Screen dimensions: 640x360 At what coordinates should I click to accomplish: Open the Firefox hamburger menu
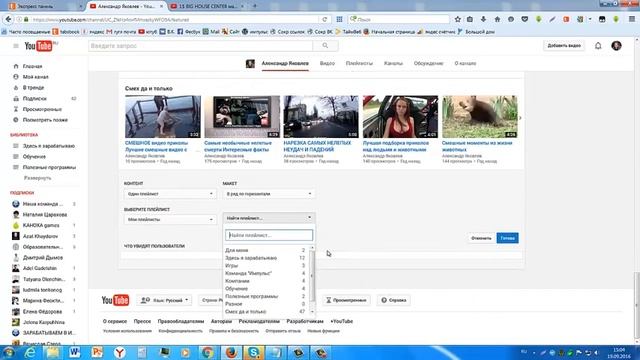tap(632, 19)
